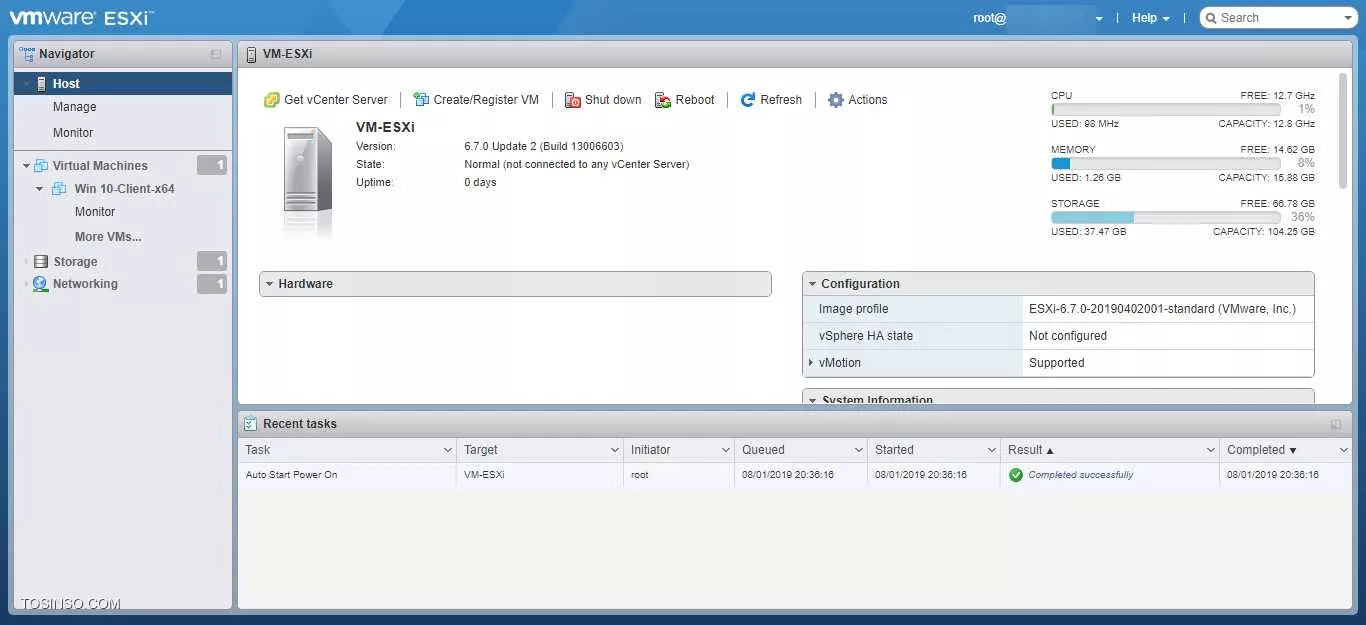Click the Get vCenter Server icon

click(271, 100)
